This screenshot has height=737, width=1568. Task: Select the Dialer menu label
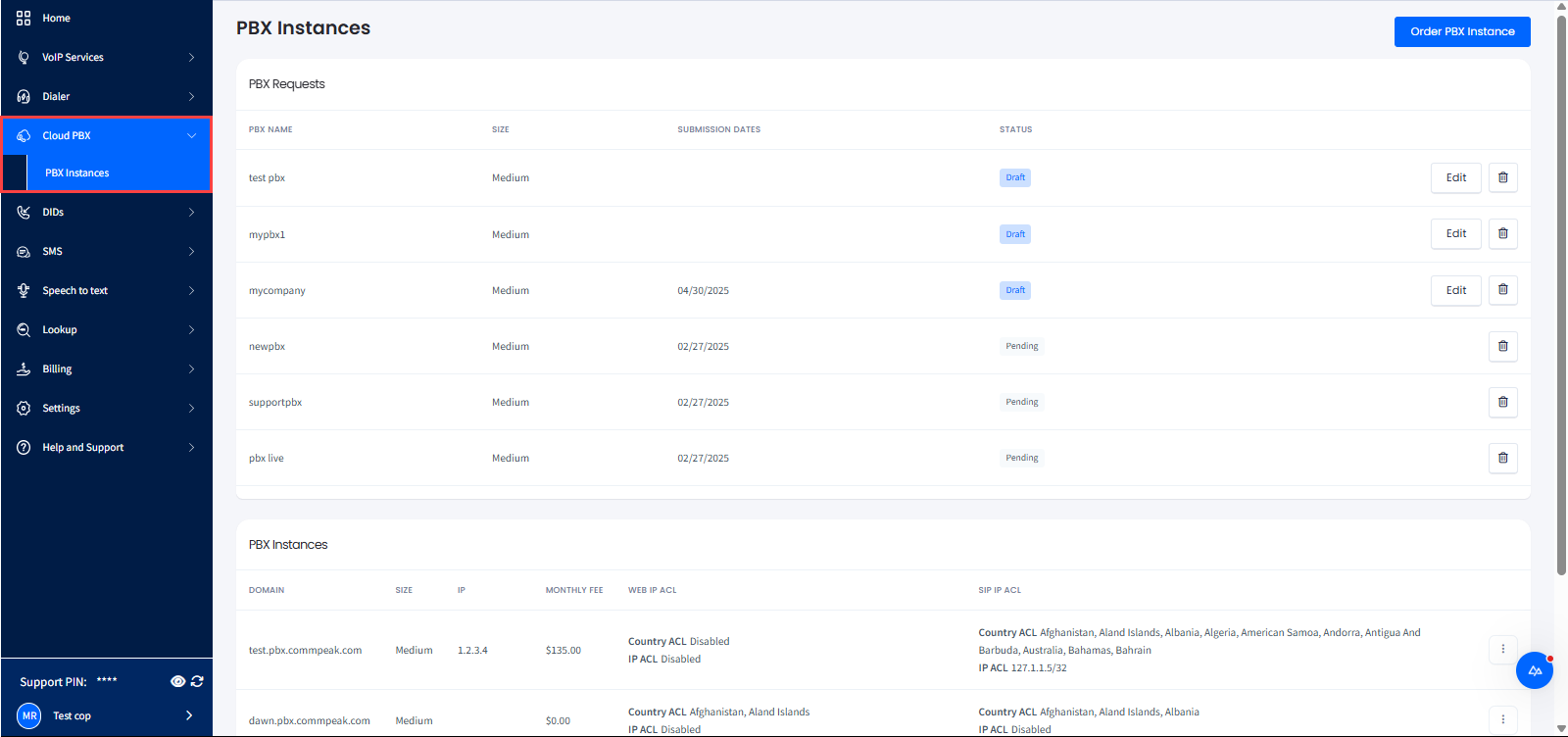click(x=56, y=96)
